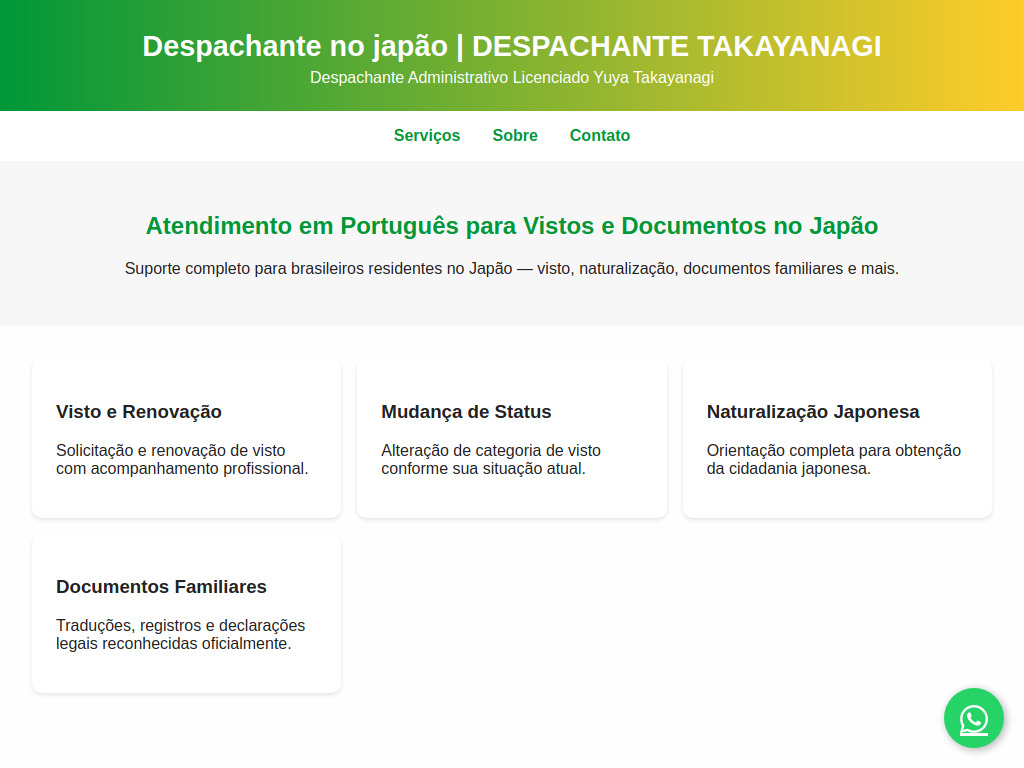The height and width of the screenshot is (768, 1024).
Task: Select the Naturalização Japonesa card title
Action: (812, 412)
